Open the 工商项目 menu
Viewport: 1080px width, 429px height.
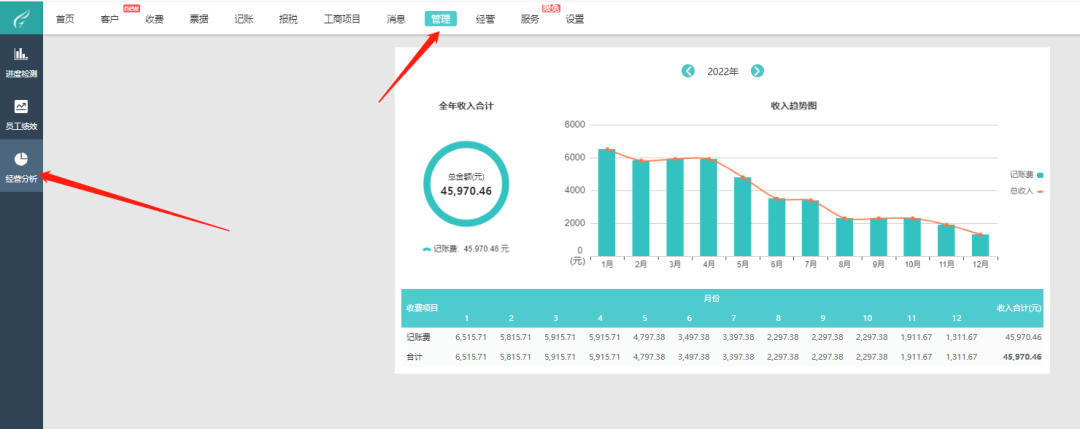pos(342,19)
